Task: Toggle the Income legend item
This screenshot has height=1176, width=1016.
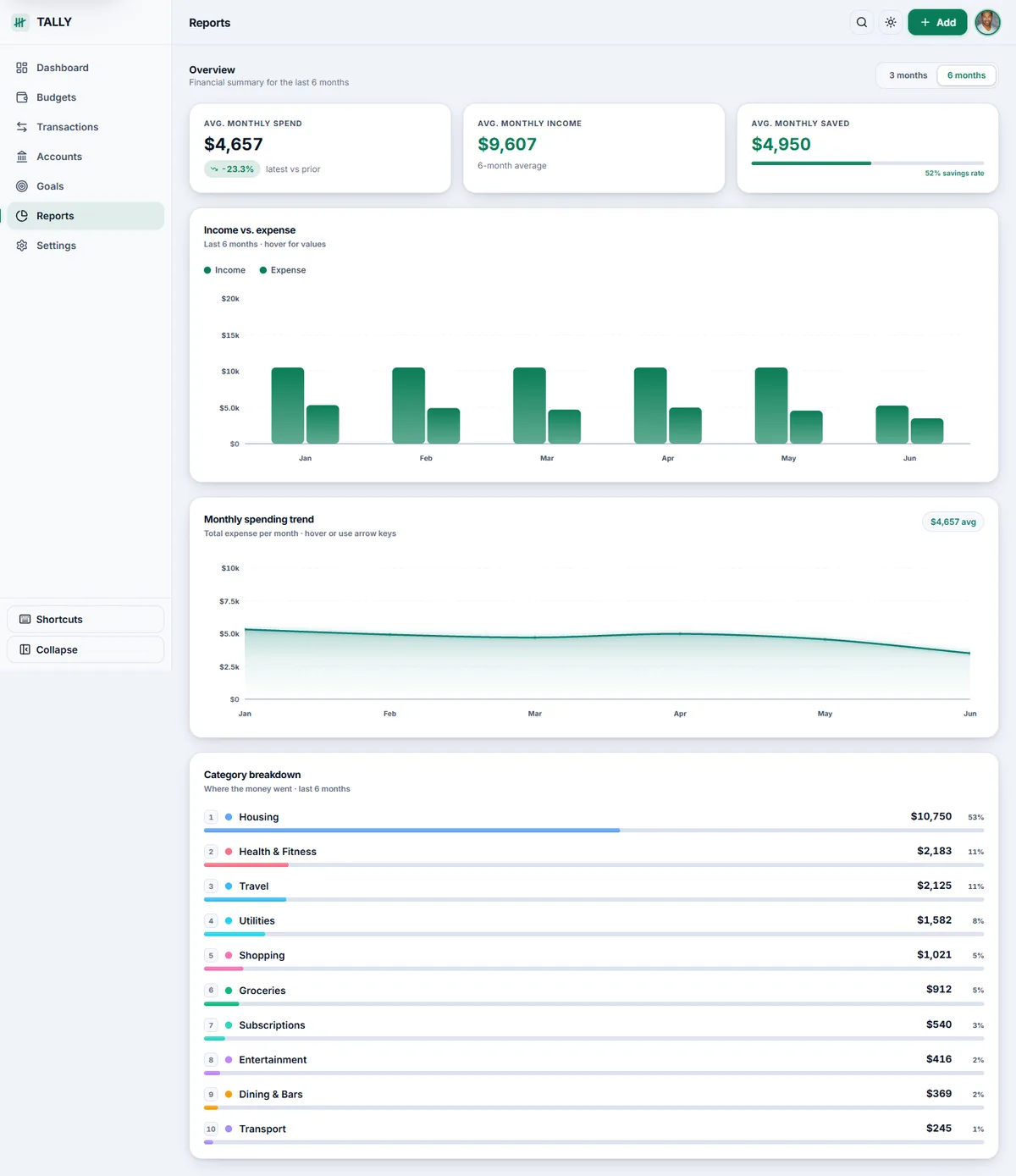Action: pos(224,270)
